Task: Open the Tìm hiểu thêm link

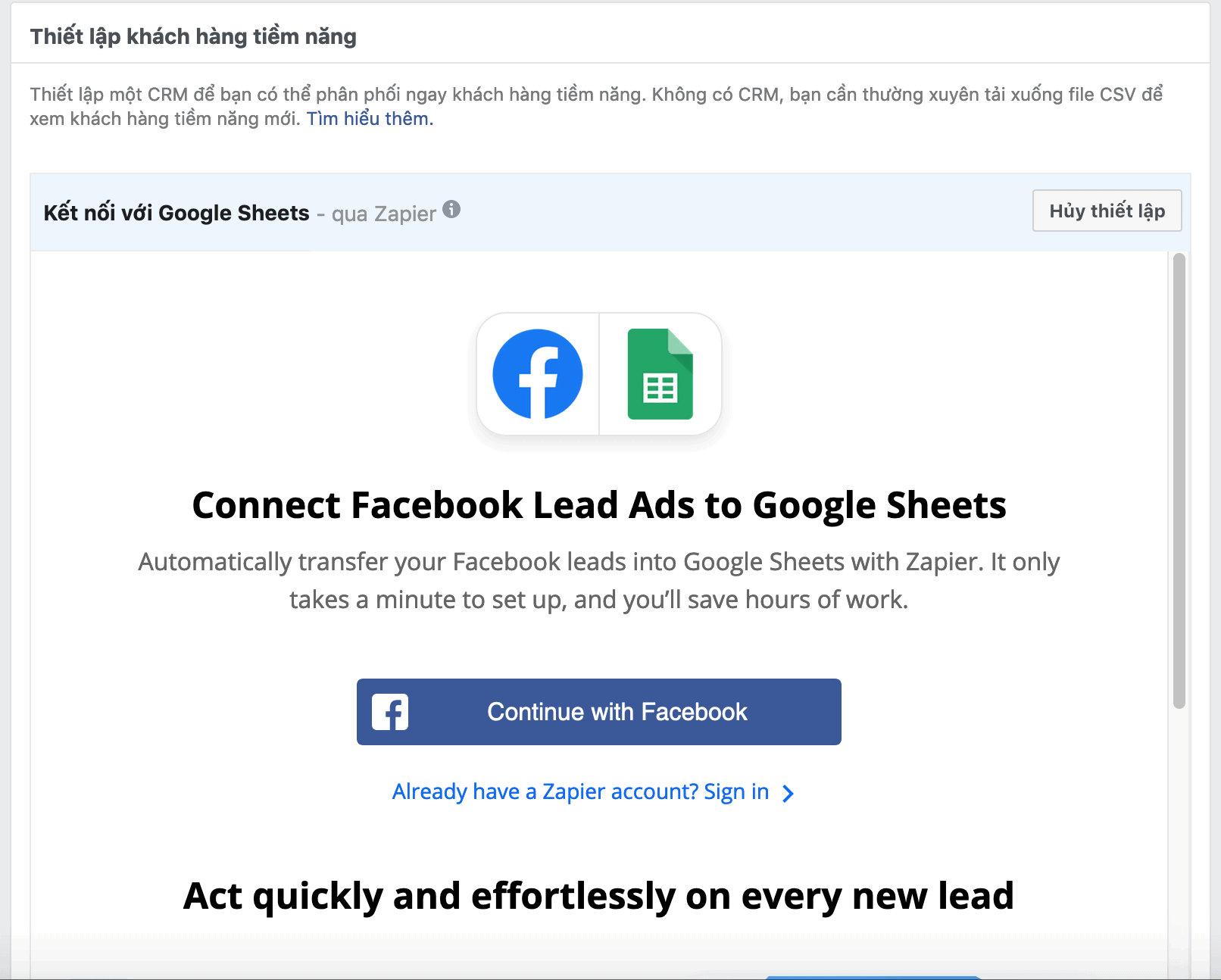Action: point(370,119)
